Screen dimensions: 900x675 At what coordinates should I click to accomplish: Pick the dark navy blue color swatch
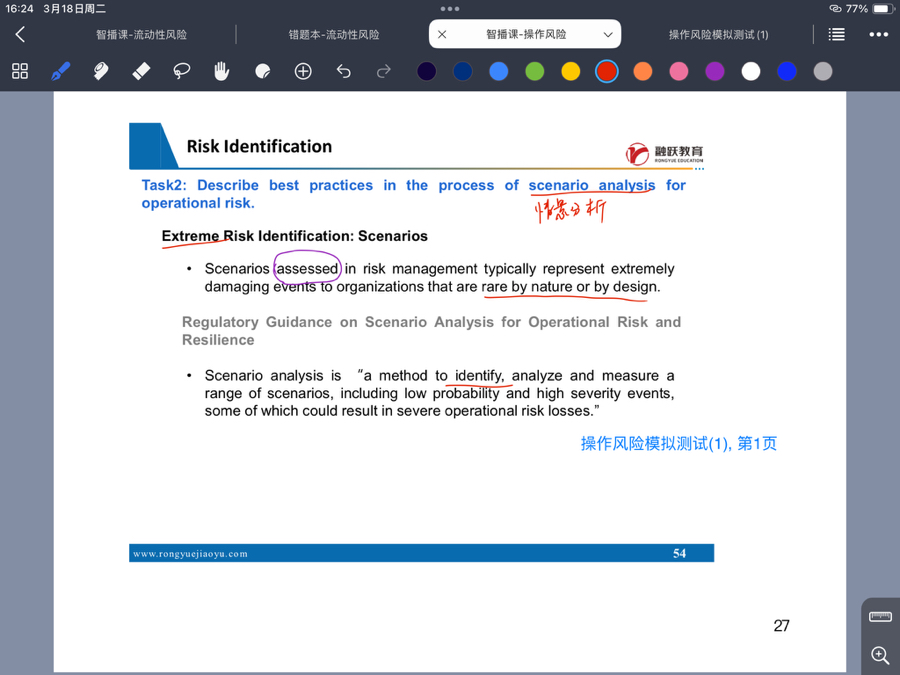[x=463, y=71]
